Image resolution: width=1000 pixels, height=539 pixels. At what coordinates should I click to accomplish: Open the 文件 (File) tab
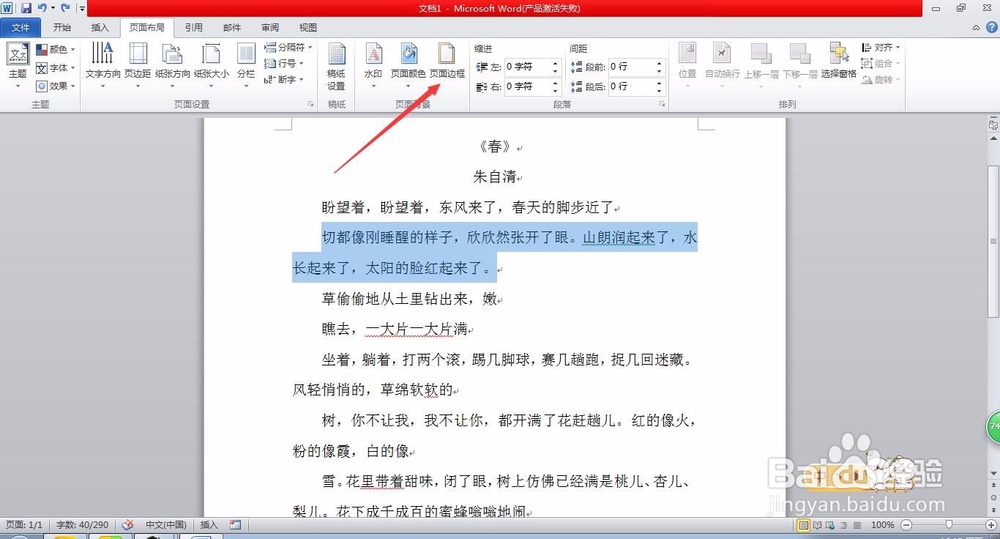[20, 27]
